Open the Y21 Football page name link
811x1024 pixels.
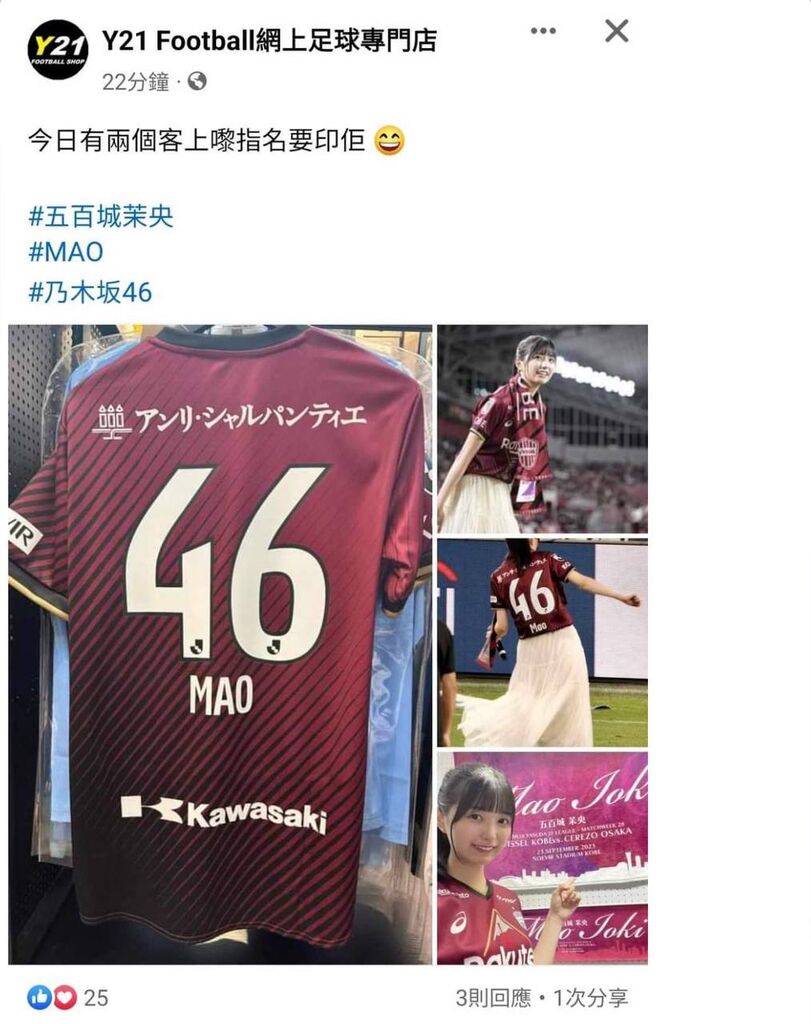[269, 42]
